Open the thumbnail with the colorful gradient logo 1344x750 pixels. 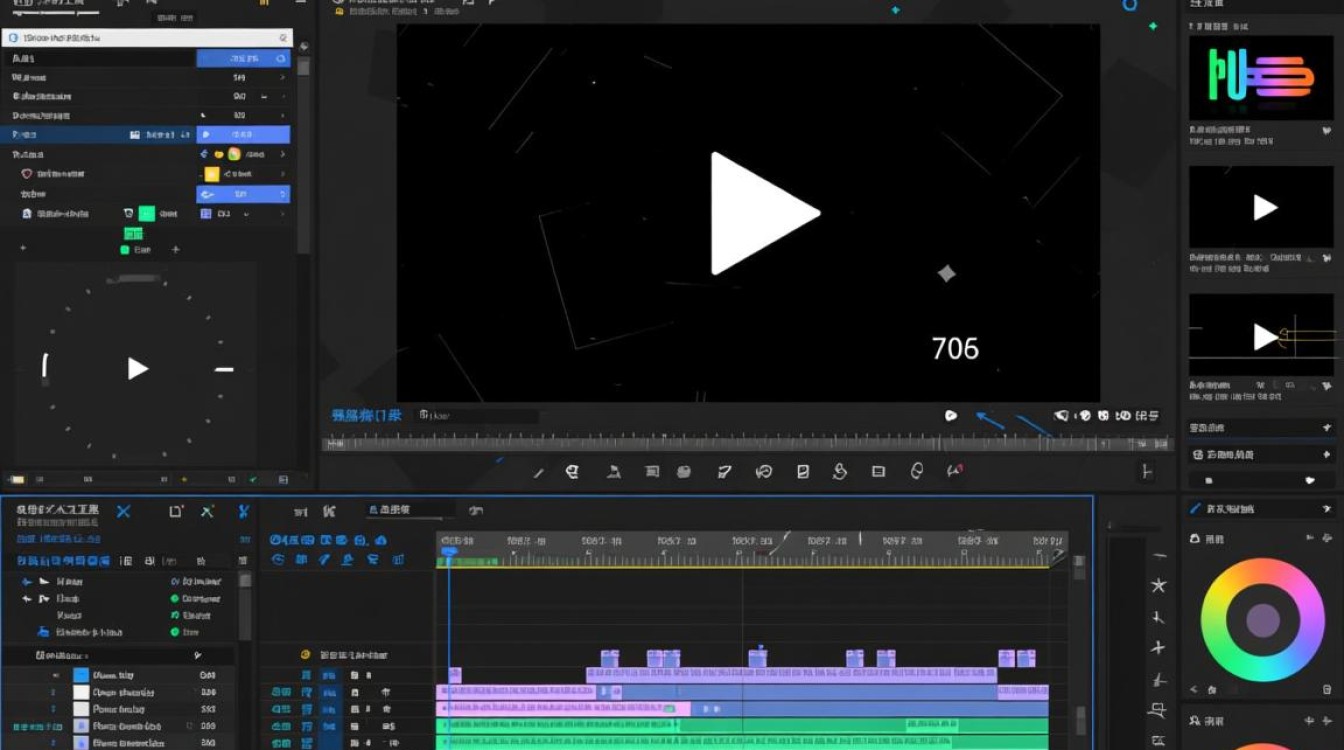(x=1262, y=79)
